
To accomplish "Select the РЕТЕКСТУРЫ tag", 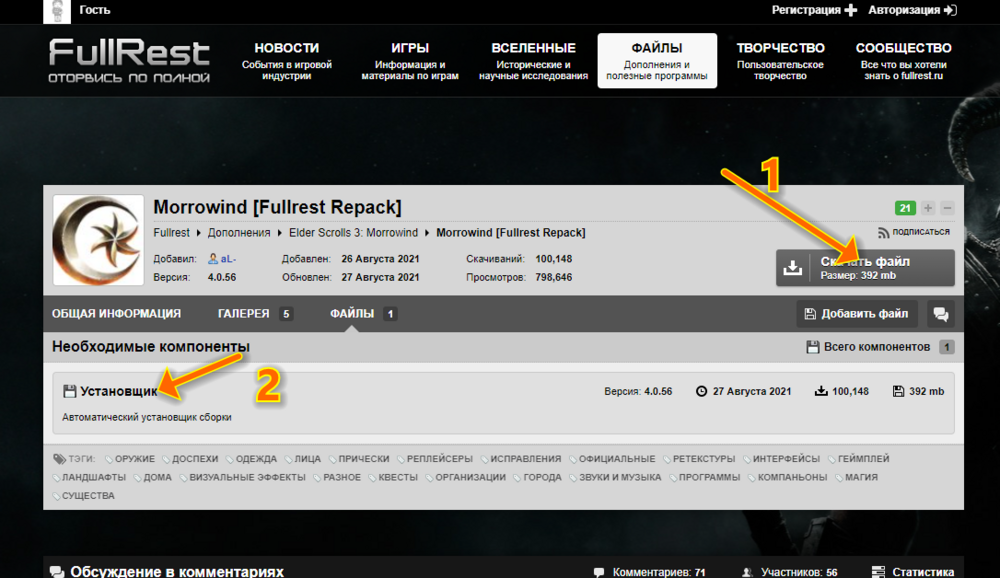I will click(704, 459).
